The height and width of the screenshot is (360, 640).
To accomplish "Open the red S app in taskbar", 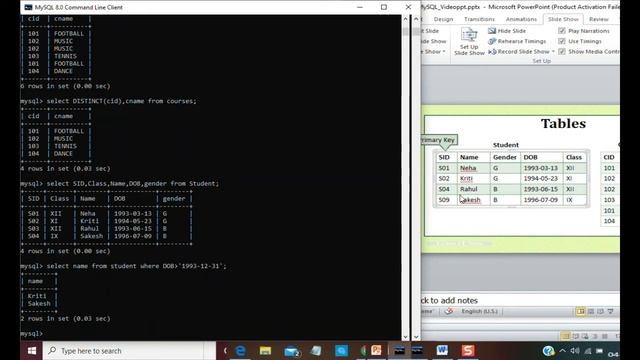I will pos(468,350).
